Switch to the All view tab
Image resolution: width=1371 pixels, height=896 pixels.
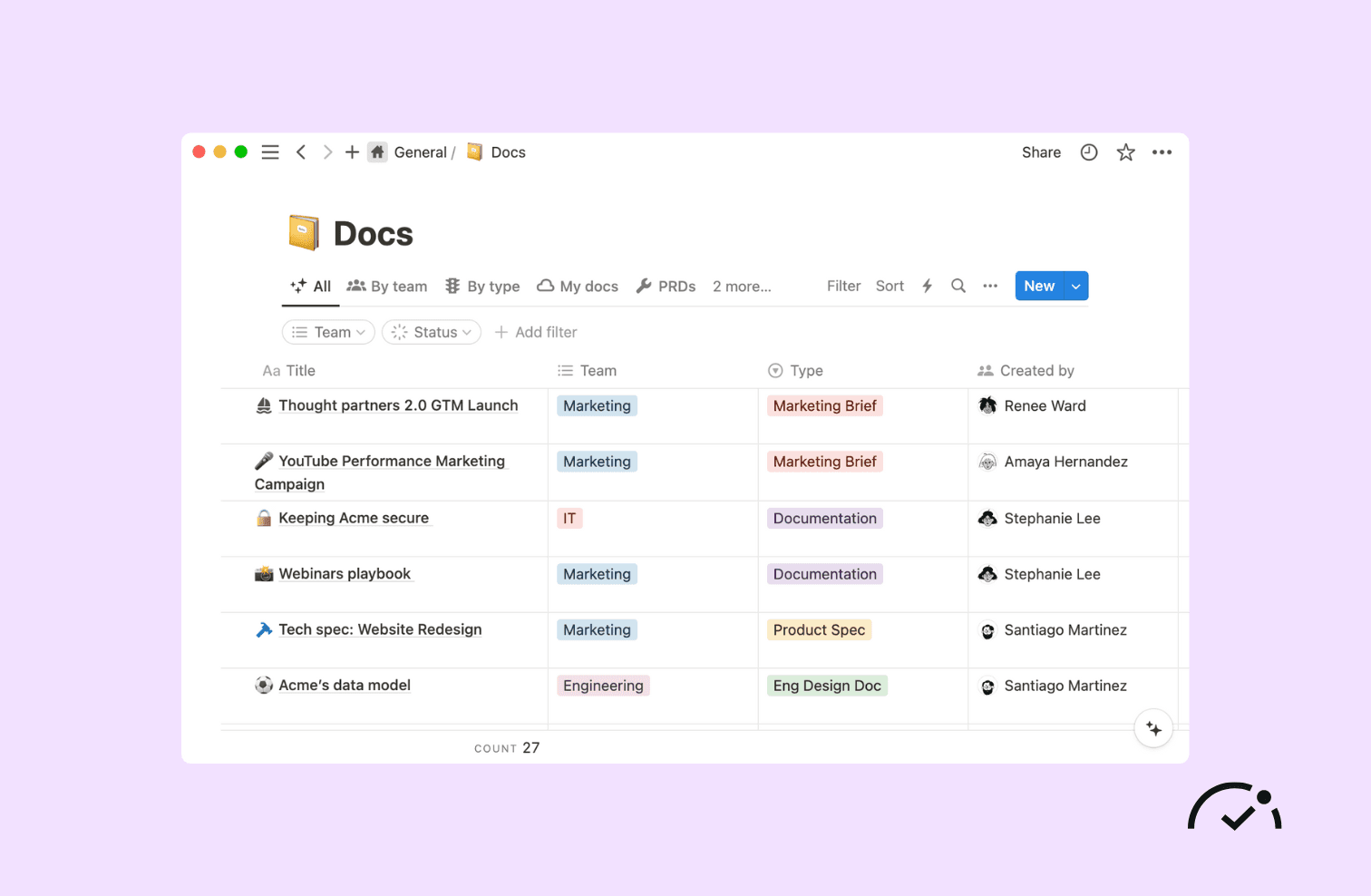point(310,286)
